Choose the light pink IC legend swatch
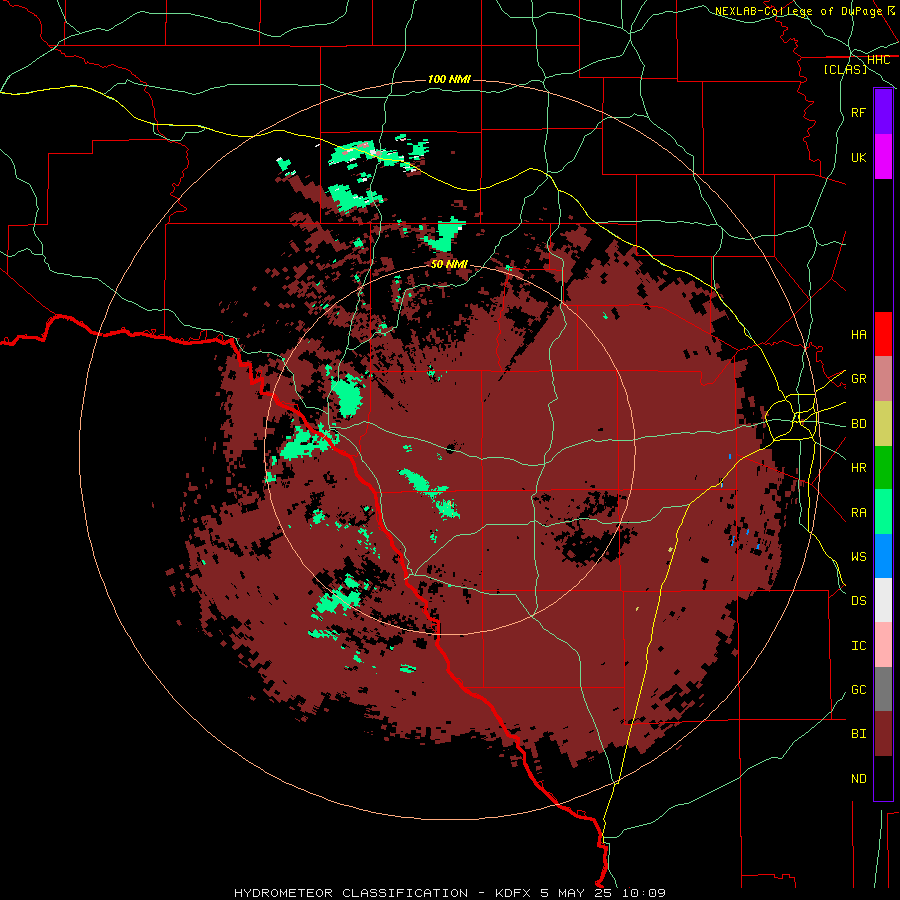 click(x=883, y=645)
